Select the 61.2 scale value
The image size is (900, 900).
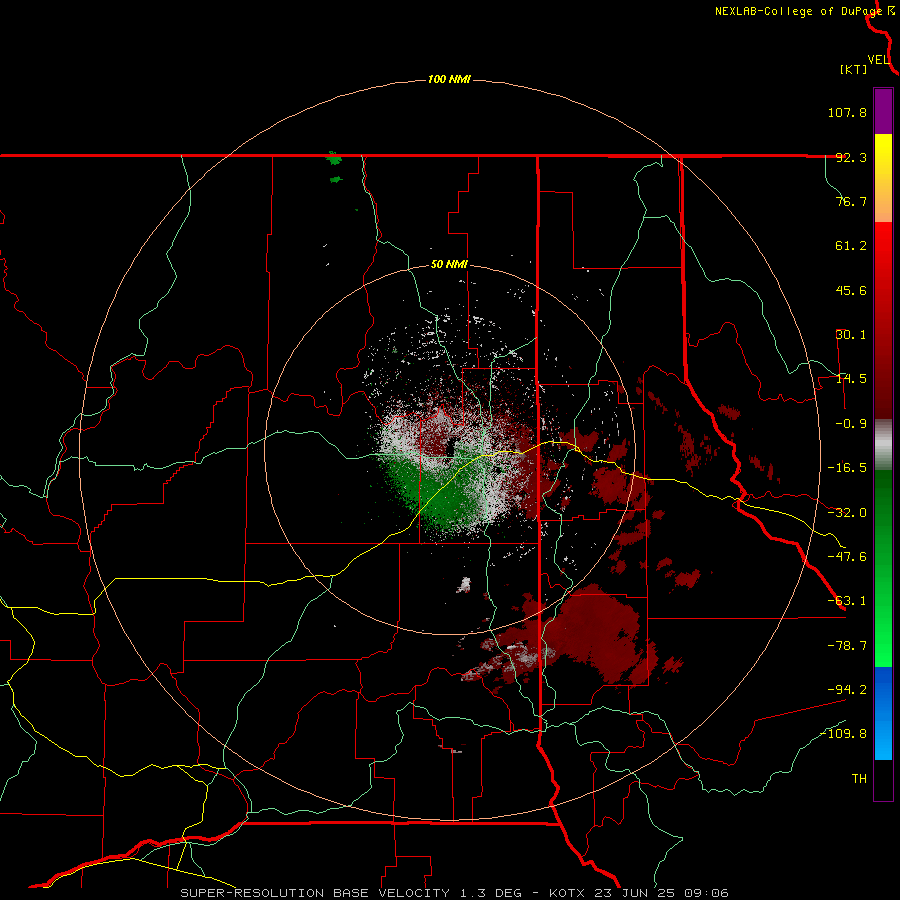coord(851,246)
